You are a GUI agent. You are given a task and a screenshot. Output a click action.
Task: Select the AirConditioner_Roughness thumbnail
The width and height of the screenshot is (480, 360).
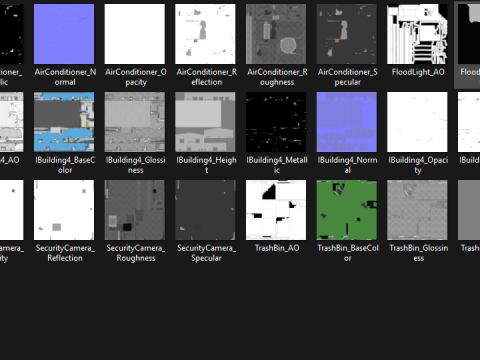[x=276, y=34]
